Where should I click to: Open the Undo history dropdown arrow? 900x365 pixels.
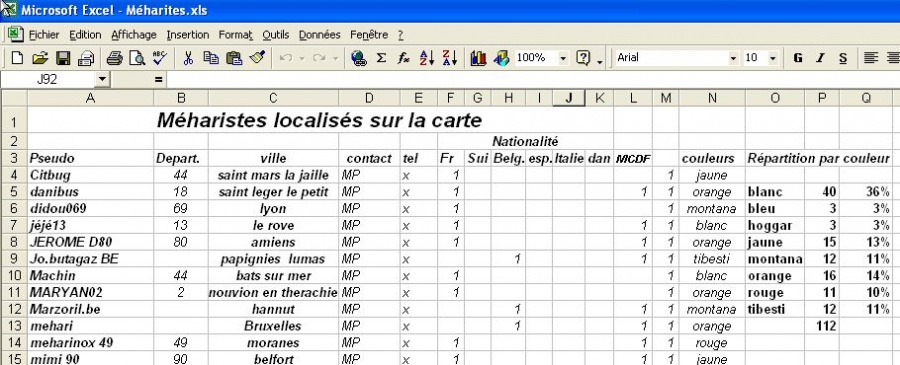[301, 58]
